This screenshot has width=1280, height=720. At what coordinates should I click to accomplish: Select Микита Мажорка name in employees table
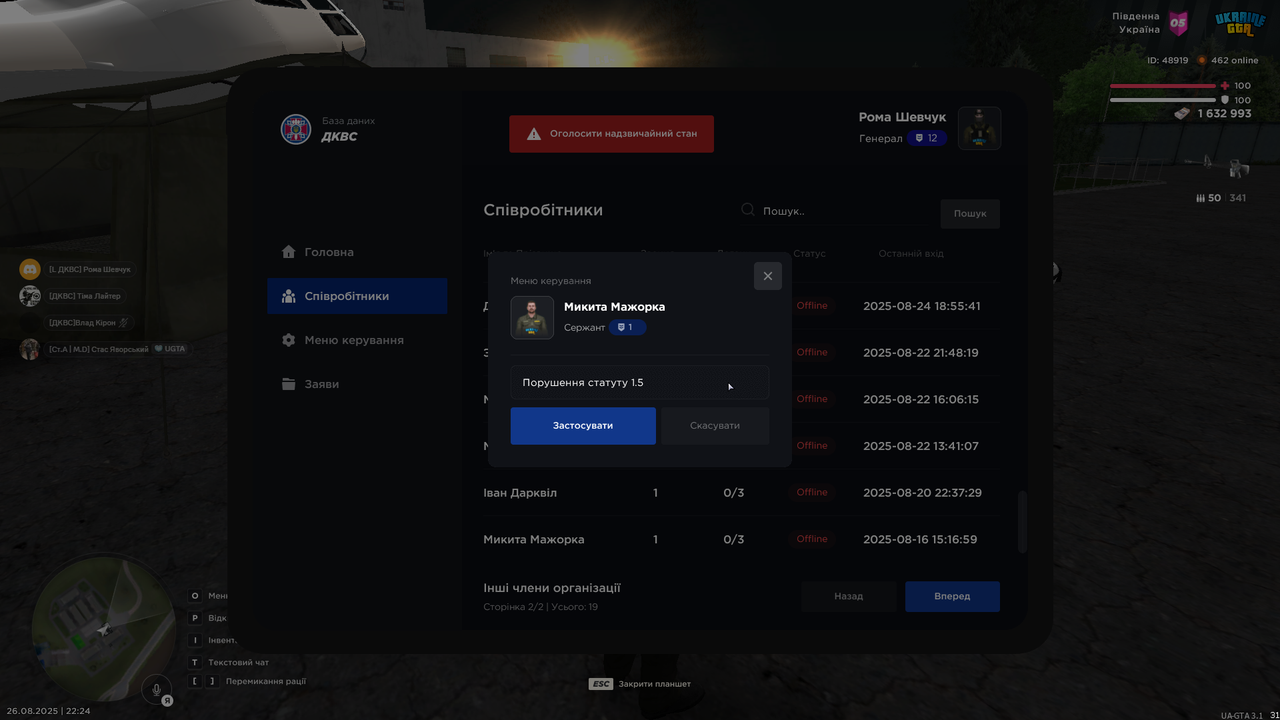pyautogui.click(x=534, y=539)
